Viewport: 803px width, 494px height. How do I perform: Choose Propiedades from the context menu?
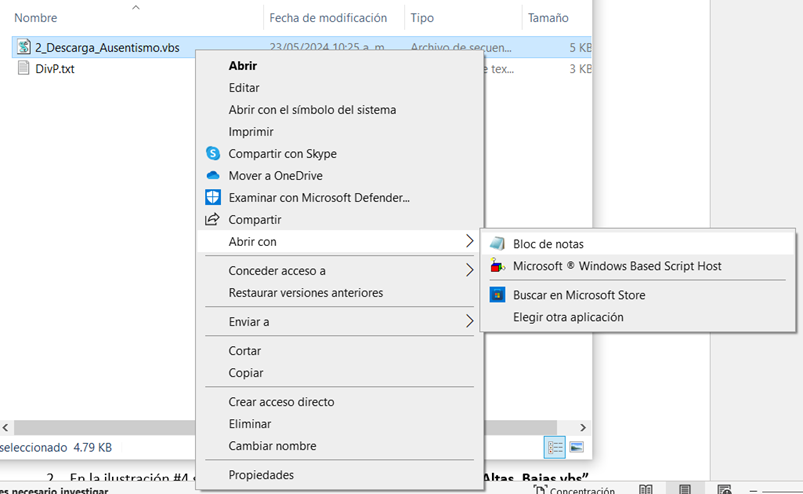tap(261, 475)
